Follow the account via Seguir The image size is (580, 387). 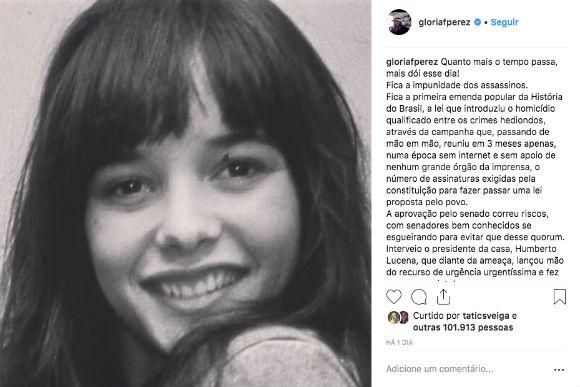coord(505,22)
